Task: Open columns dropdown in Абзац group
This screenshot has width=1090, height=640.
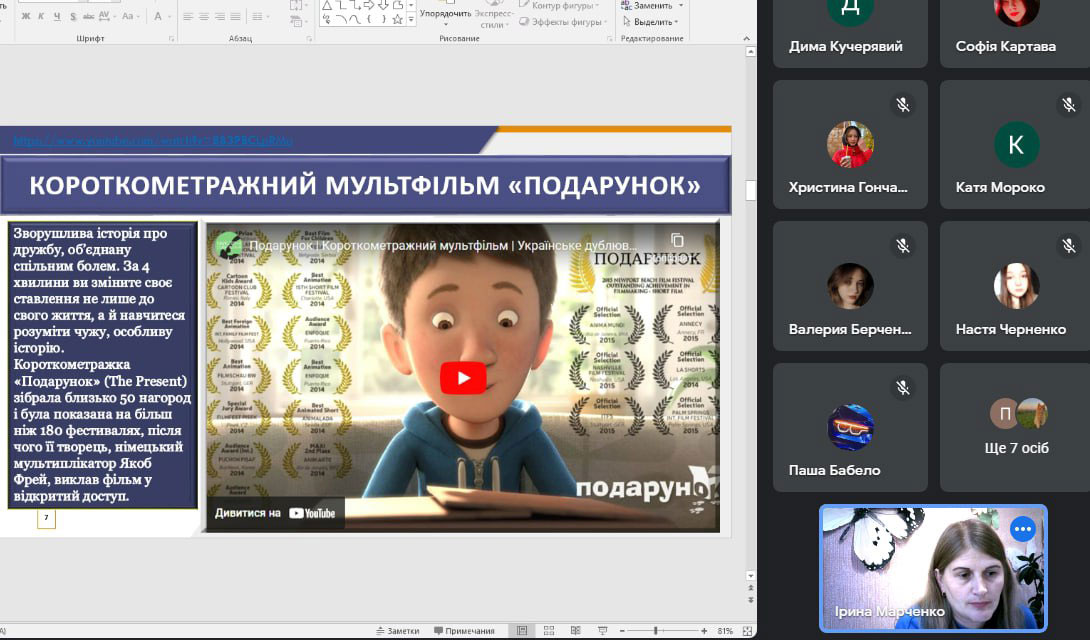Action: coord(260,17)
